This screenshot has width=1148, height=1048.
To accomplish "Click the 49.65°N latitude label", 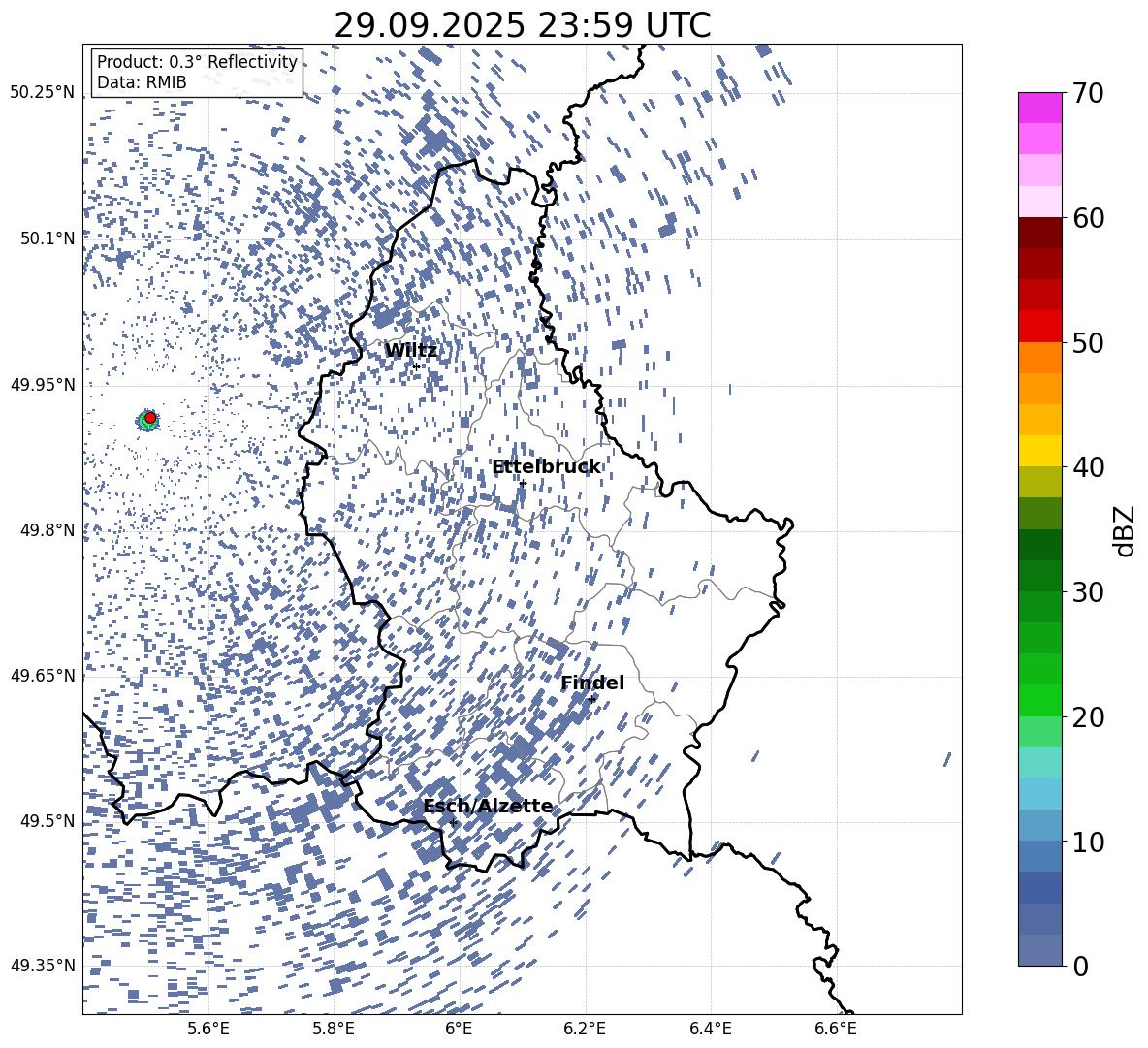I will pos(43,676).
